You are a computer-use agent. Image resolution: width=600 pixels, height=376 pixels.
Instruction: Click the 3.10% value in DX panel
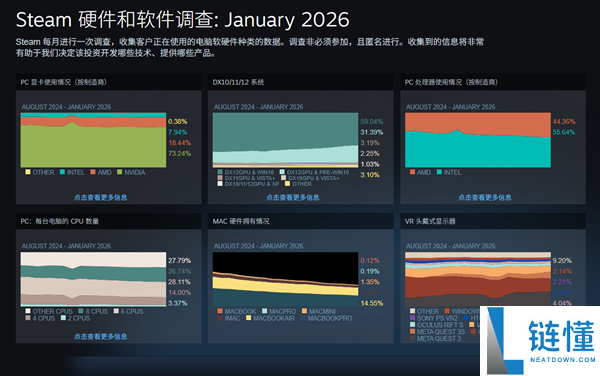pos(370,175)
